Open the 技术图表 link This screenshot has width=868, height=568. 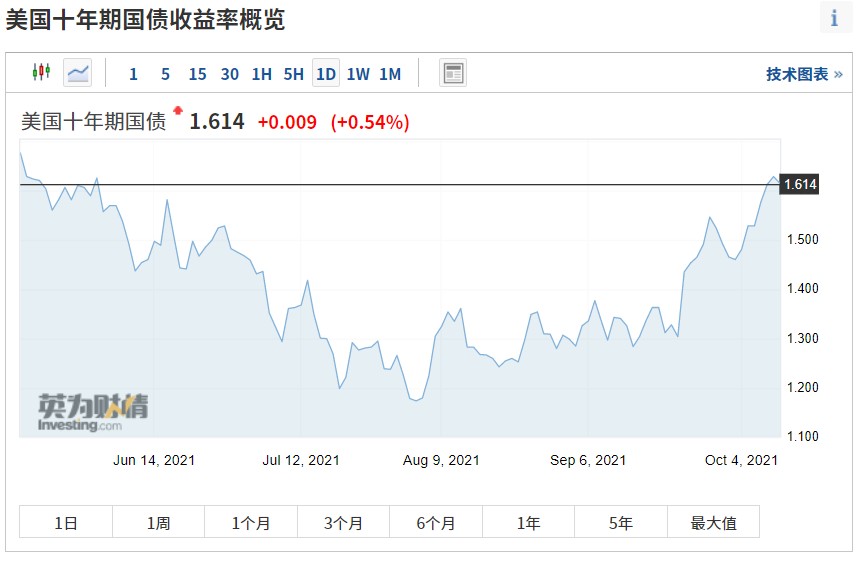point(804,74)
